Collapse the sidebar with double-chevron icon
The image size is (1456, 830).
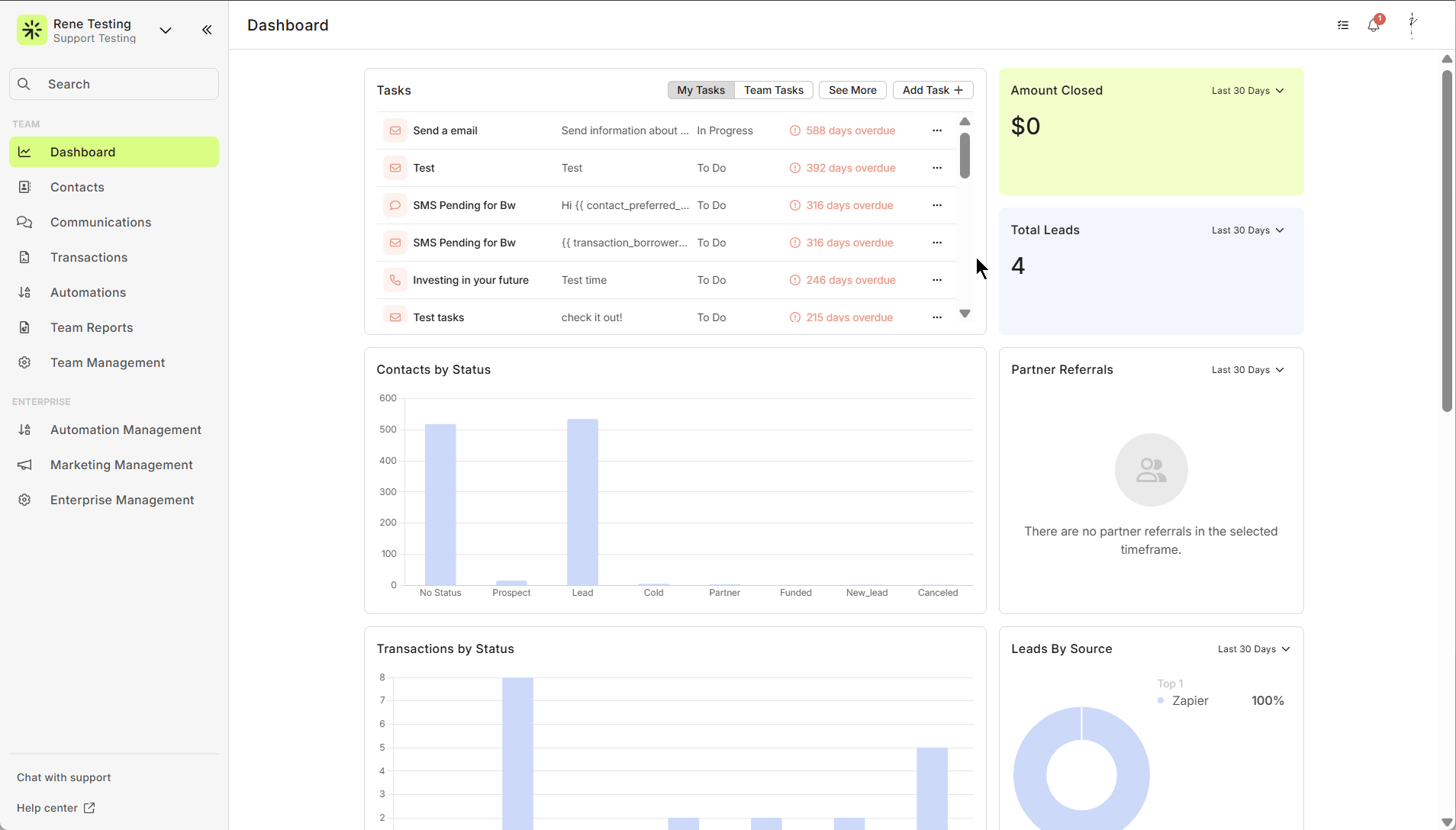[207, 30]
